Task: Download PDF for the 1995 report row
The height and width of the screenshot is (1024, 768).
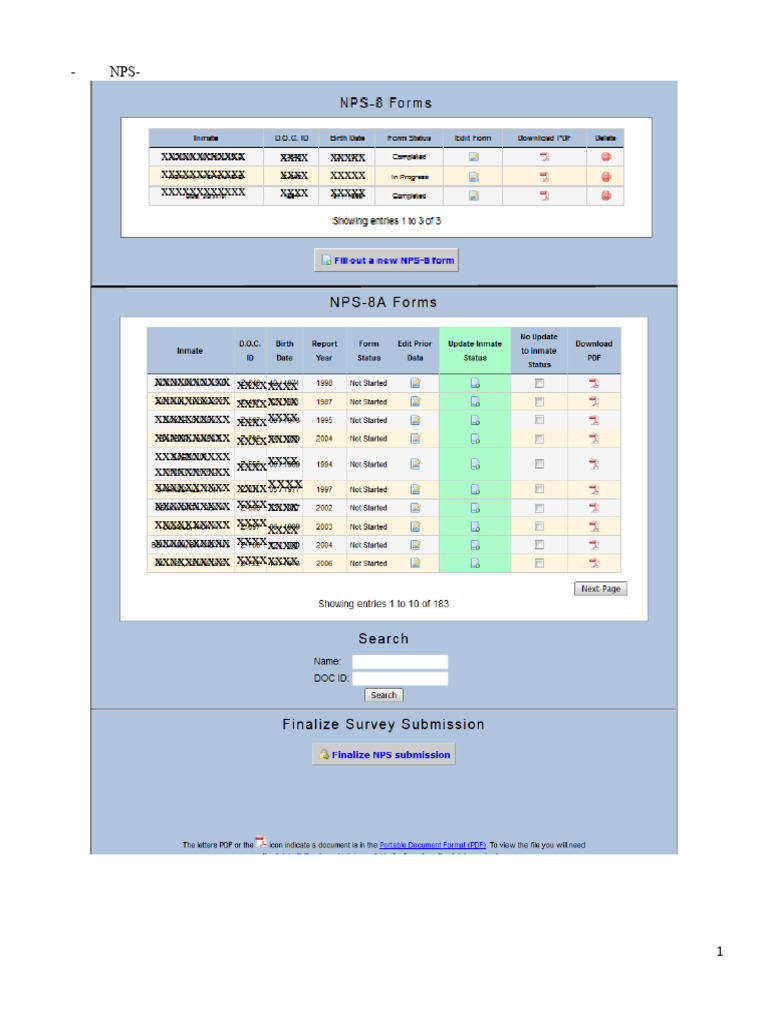Action: [x=594, y=420]
